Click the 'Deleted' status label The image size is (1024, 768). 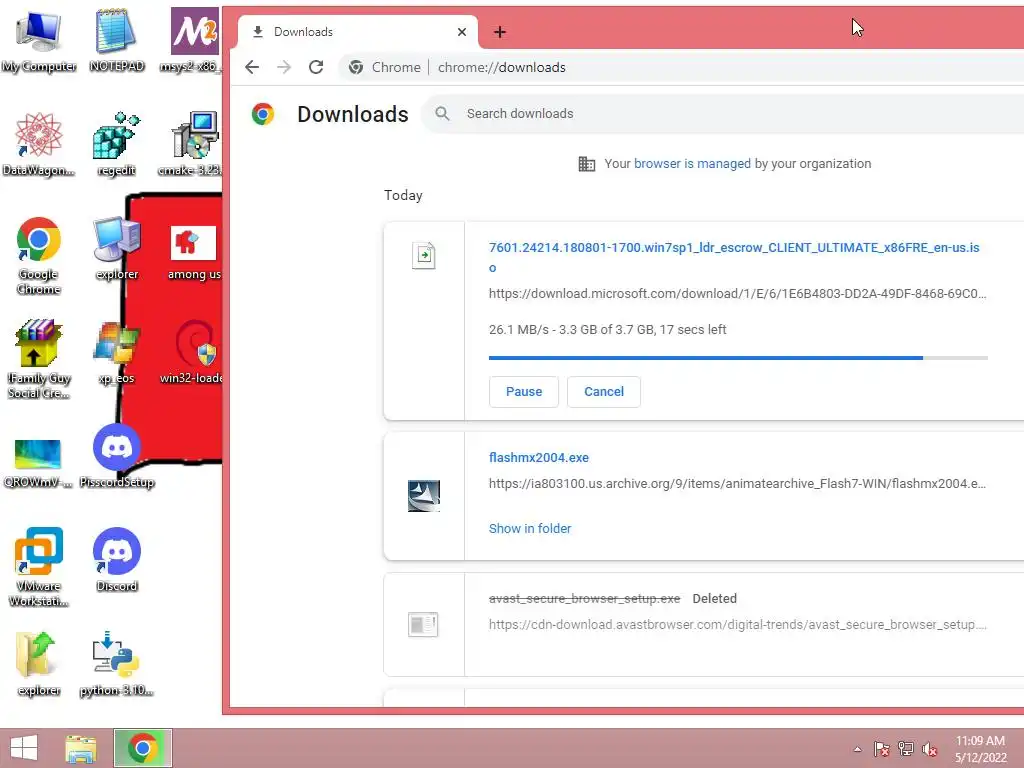[714, 599]
